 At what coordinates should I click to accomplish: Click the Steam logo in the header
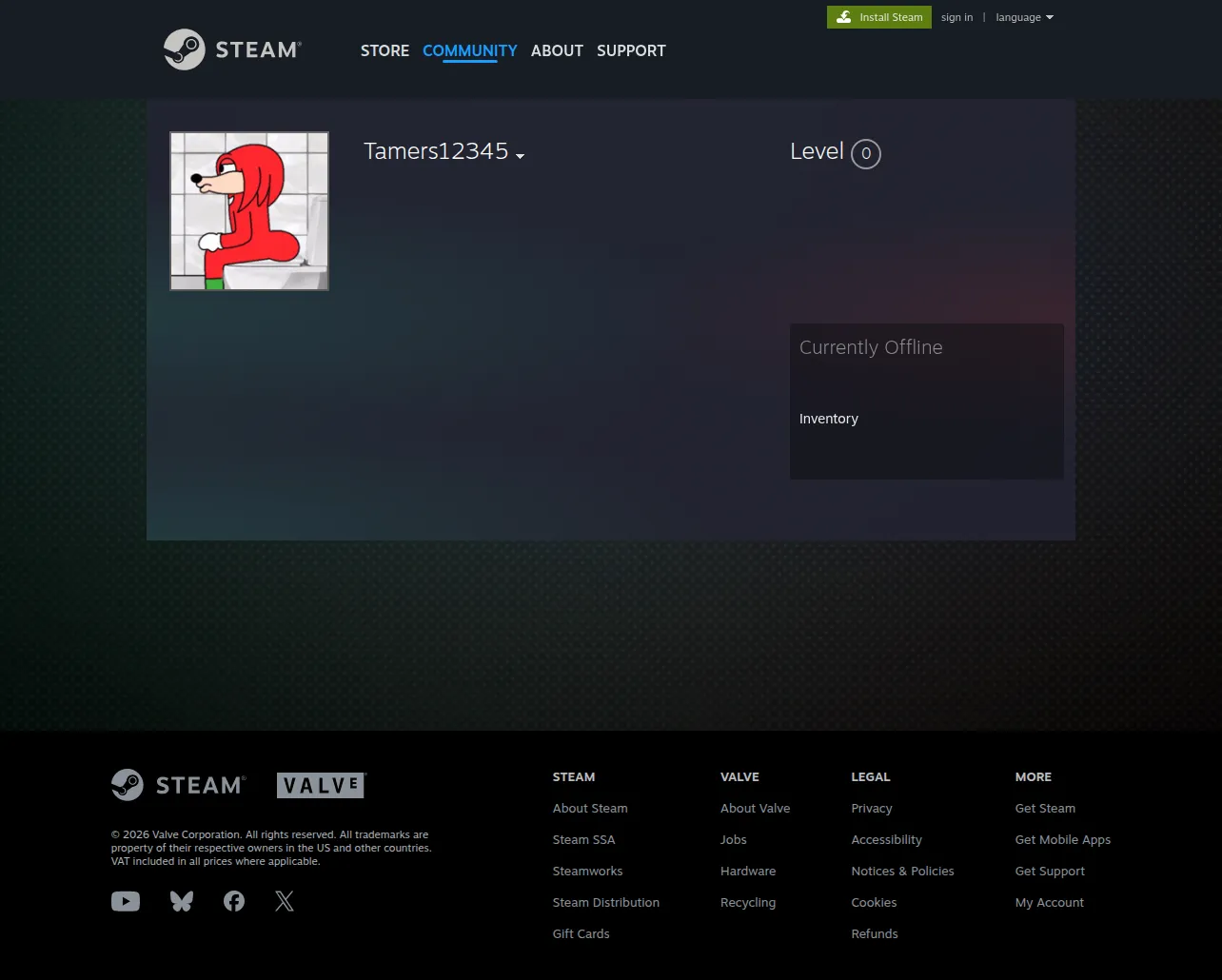pos(232,49)
